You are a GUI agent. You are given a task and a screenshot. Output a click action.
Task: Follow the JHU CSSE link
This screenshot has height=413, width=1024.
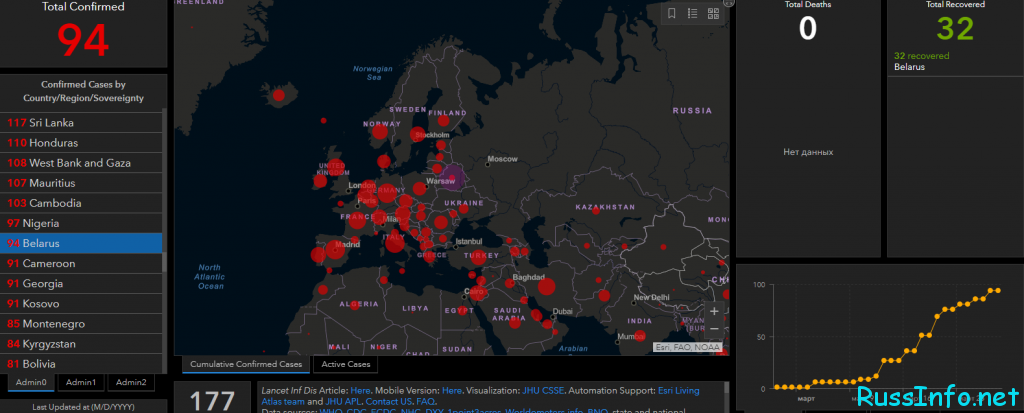[543, 390]
